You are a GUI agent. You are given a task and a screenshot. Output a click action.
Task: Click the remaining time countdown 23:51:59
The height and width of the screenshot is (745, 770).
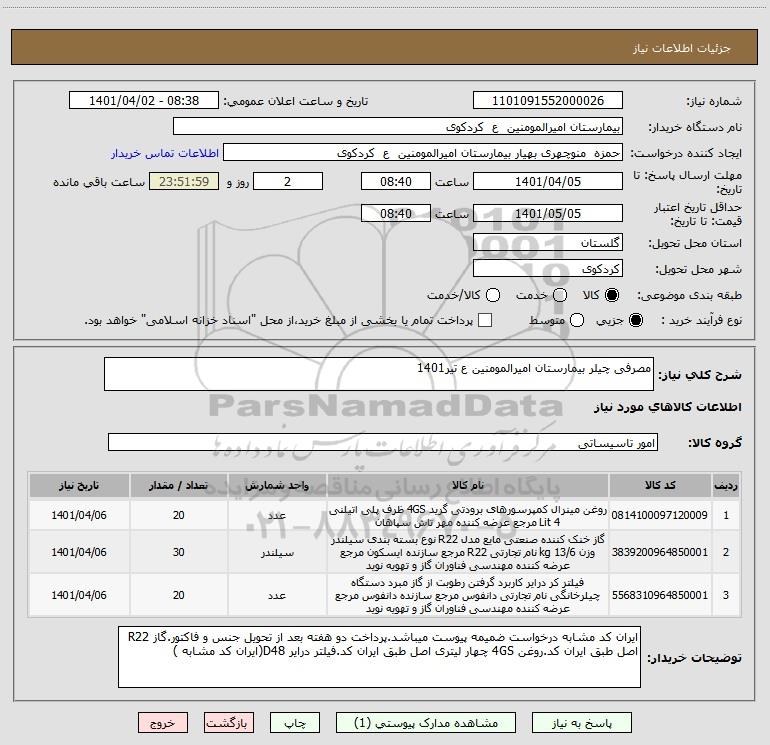pos(184,181)
